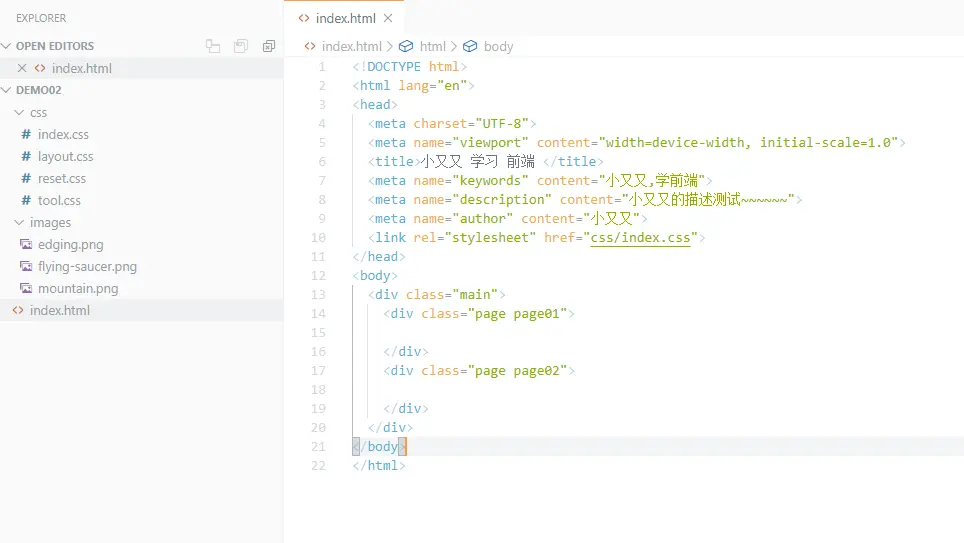The image size is (964, 543).
Task: Select mountain.png in the explorer
Action: click(77, 288)
